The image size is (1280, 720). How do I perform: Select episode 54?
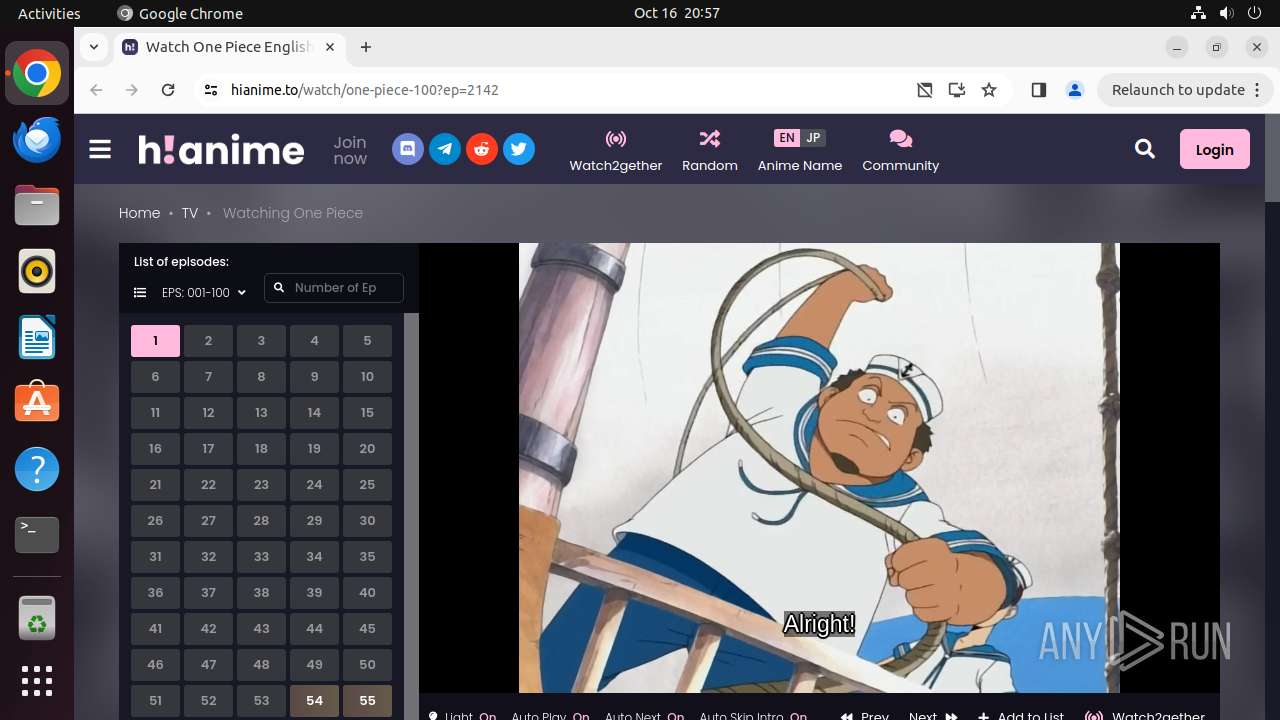tap(314, 701)
